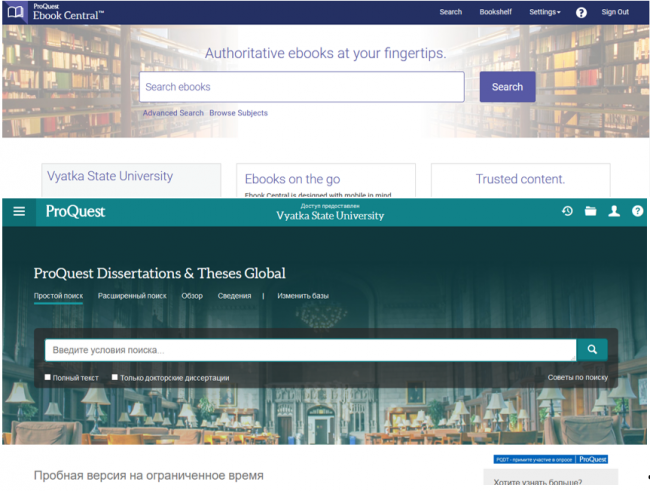Enable the Полный текст checkbox

[x=48, y=378]
